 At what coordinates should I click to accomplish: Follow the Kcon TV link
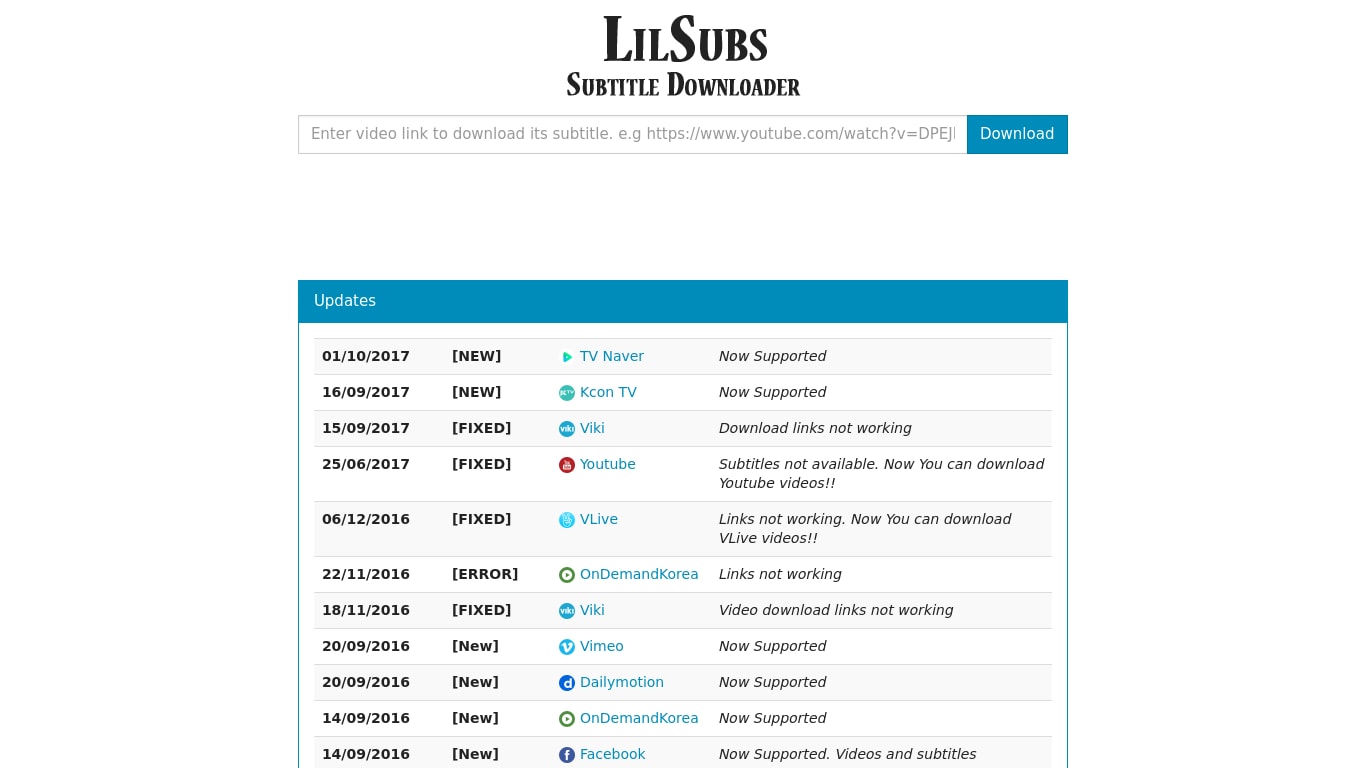(x=608, y=392)
